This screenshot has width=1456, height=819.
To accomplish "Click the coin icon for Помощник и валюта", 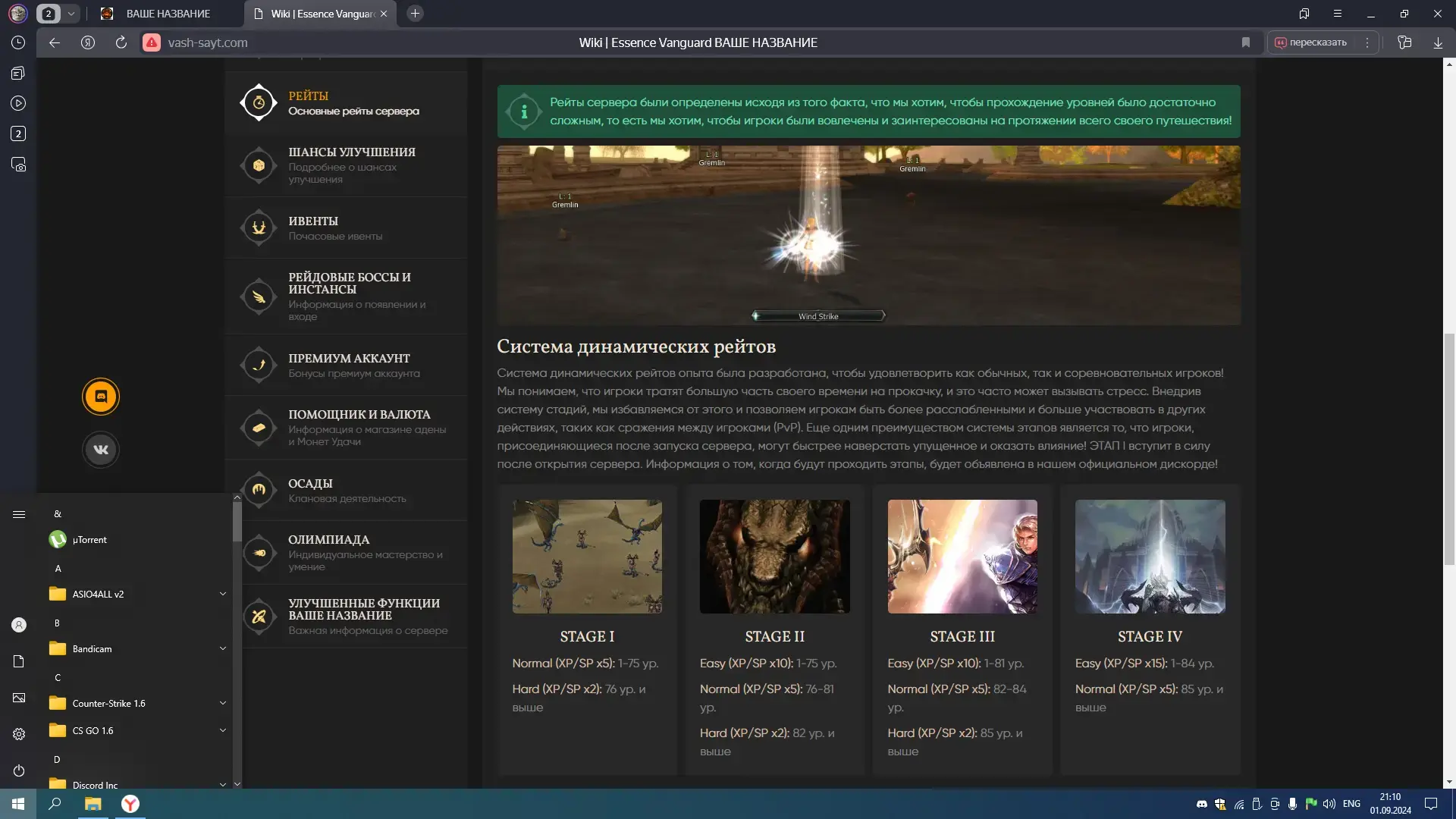I will click(x=259, y=428).
